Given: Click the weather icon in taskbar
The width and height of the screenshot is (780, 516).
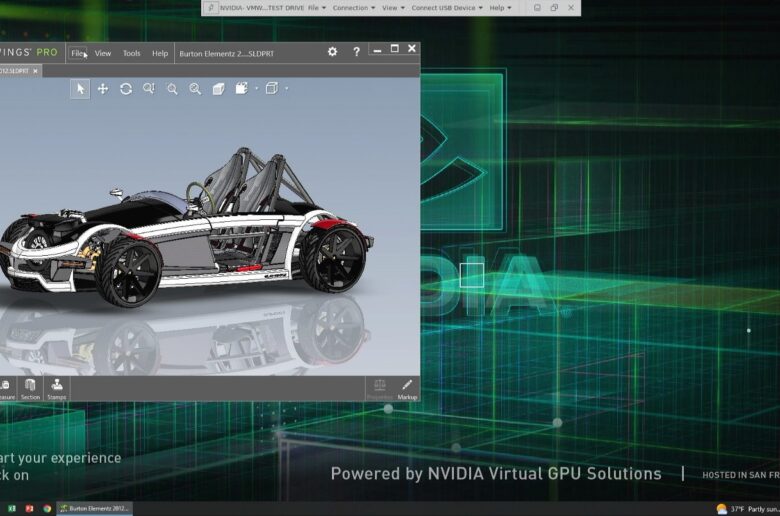Looking at the screenshot, I should tap(722, 509).
